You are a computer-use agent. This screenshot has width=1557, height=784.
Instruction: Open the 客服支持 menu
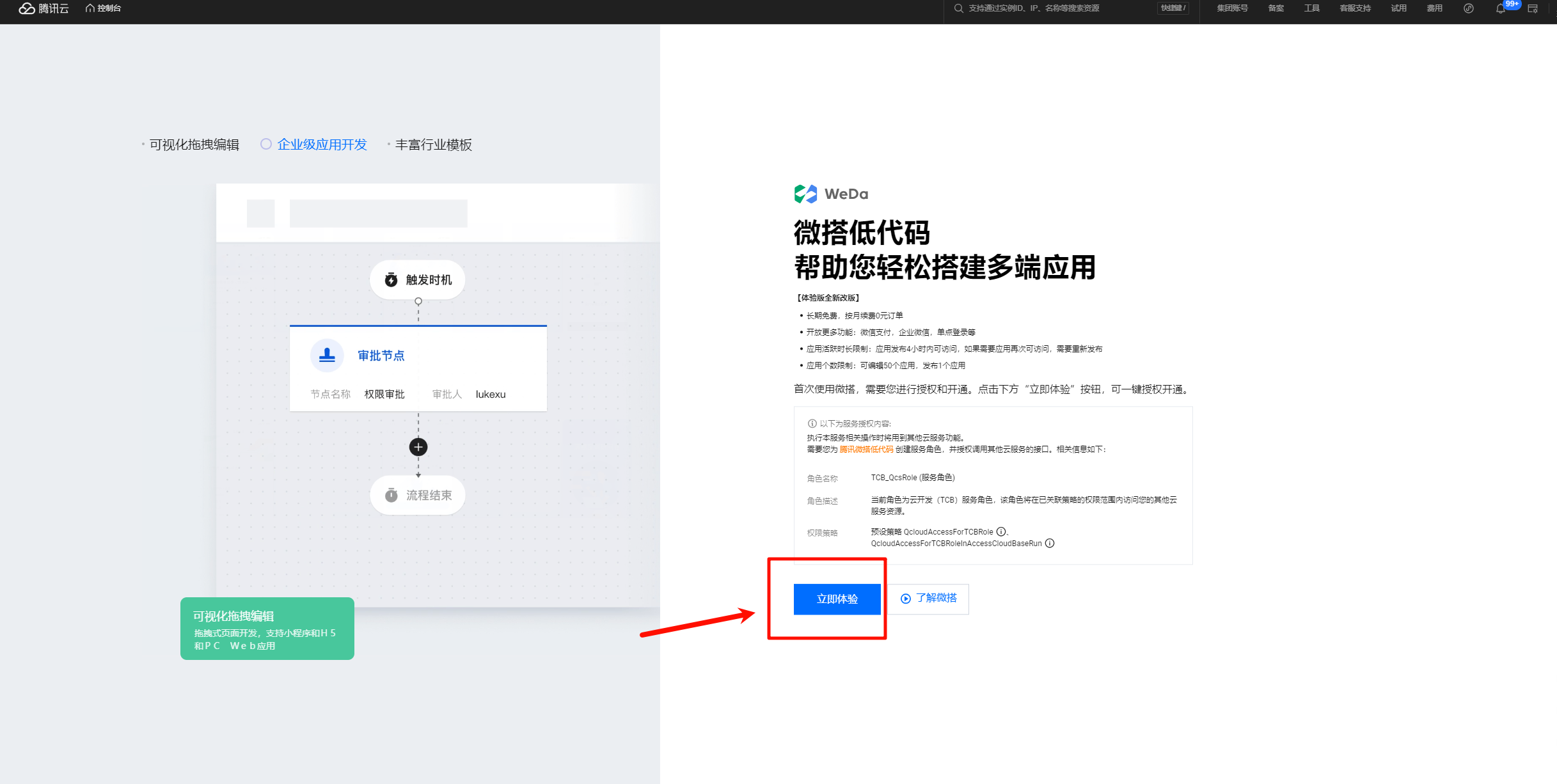click(x=1355, y=8)
